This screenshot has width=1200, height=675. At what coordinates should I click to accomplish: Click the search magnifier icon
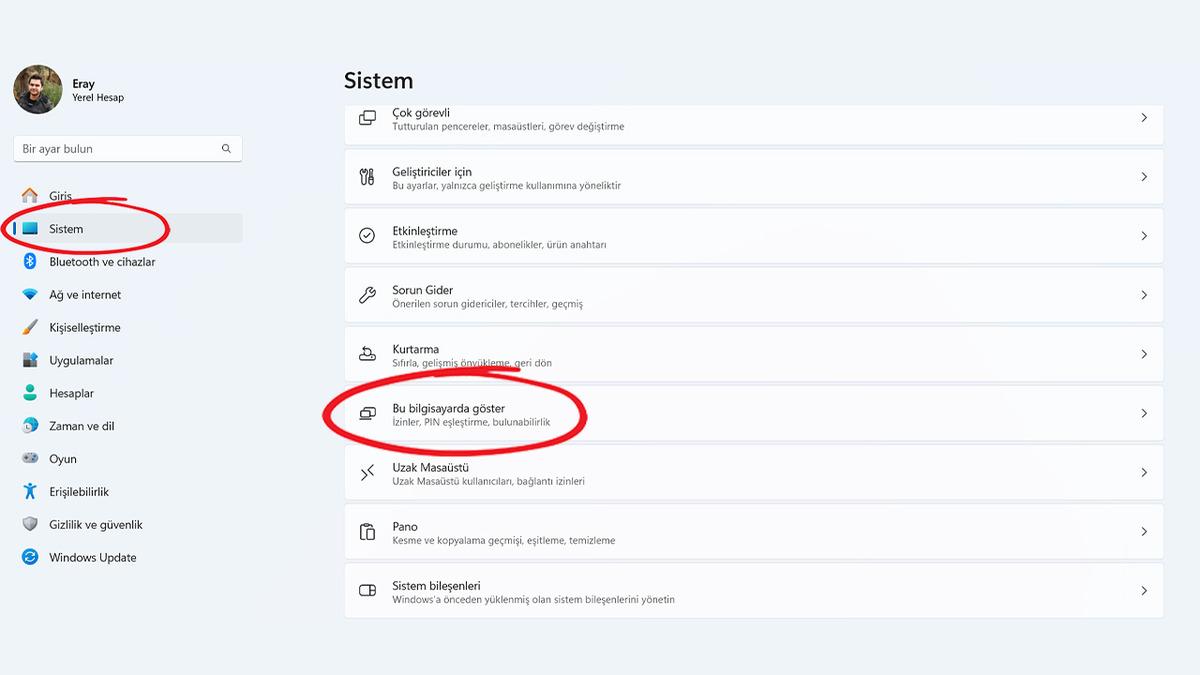click(226, 149)
